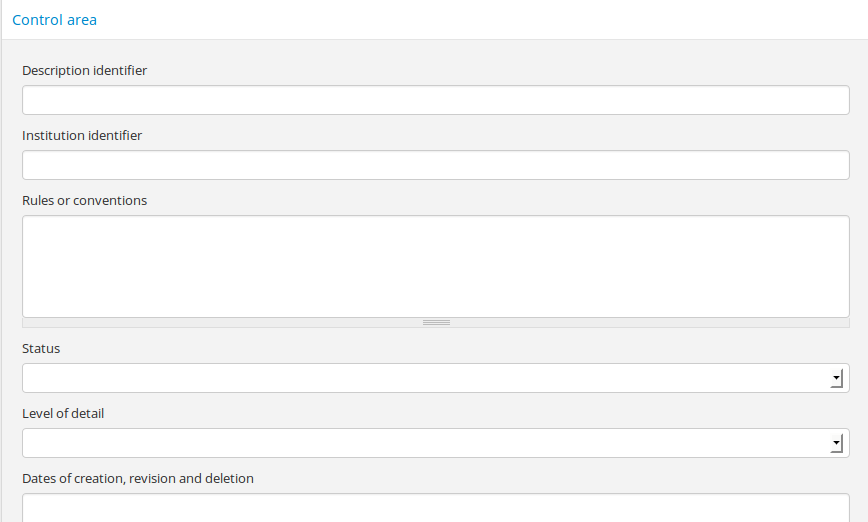Focus the Dates of creation textarea
The image size is (868, 522).
point(435,508)
